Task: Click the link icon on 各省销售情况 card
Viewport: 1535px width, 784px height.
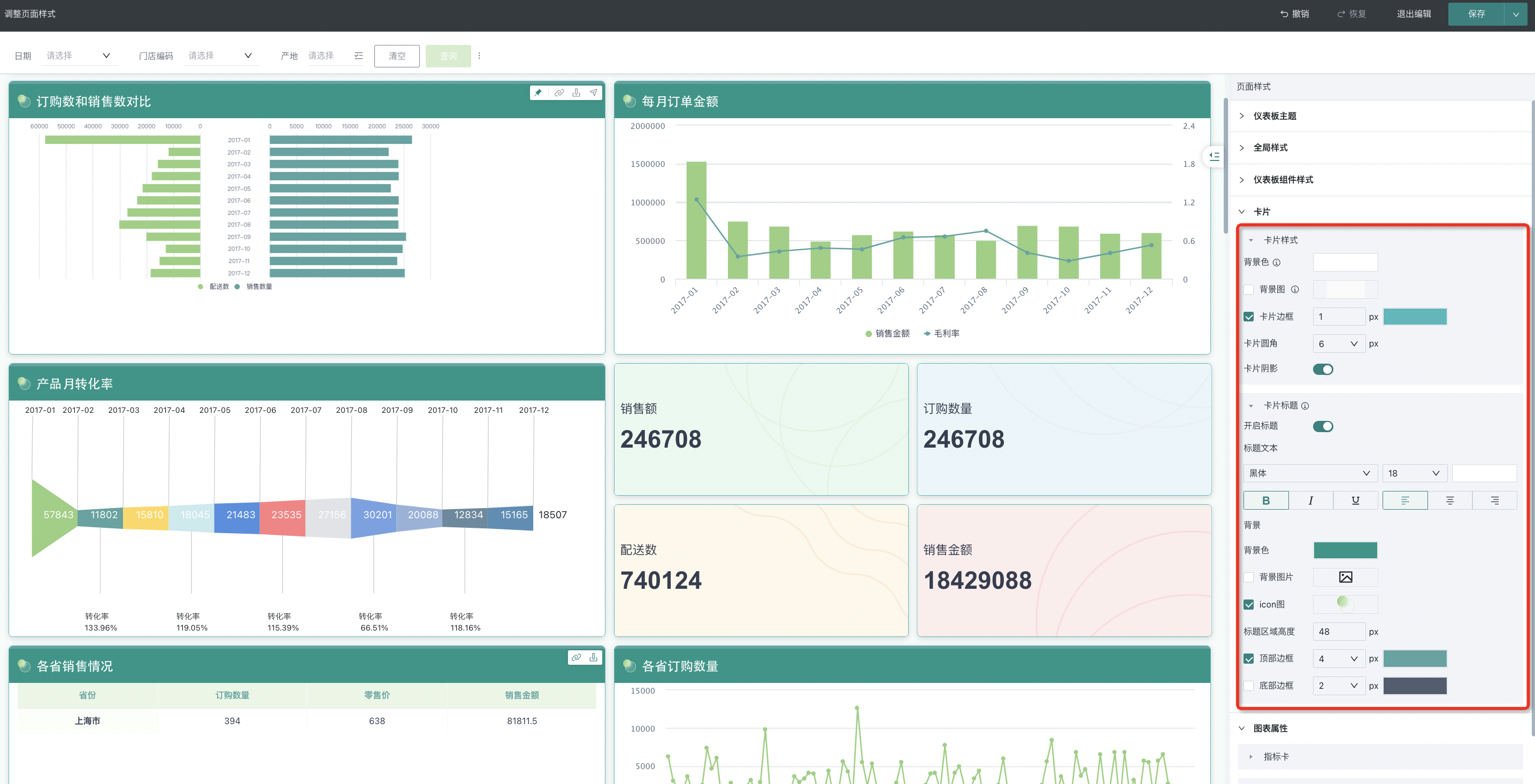Action: click(576, 657)
